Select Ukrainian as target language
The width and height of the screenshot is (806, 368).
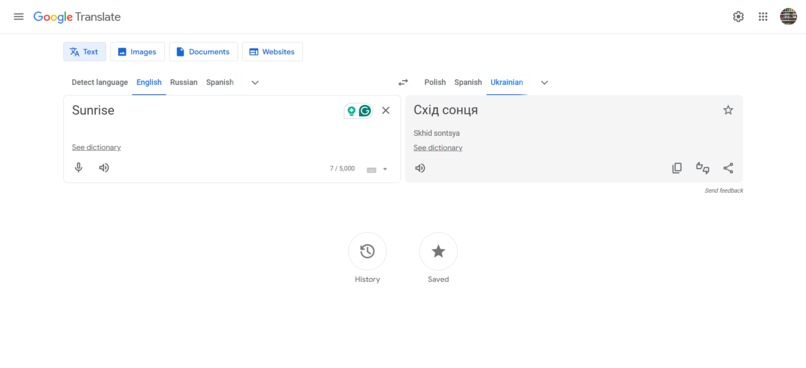tap(507, 82)
